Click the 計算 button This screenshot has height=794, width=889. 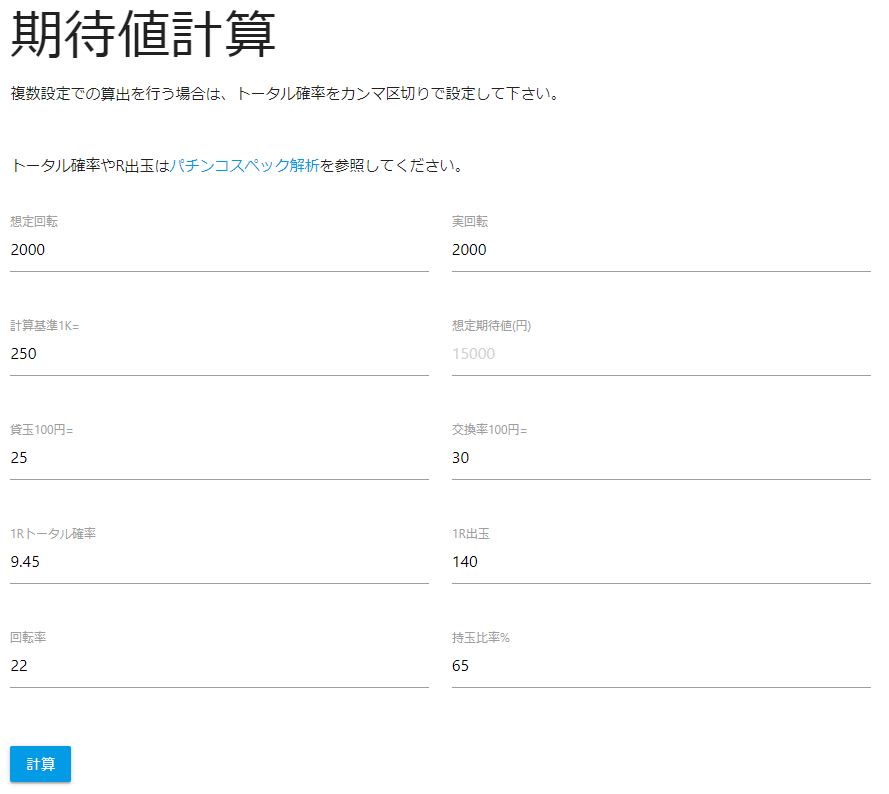(x=40, y=764)
